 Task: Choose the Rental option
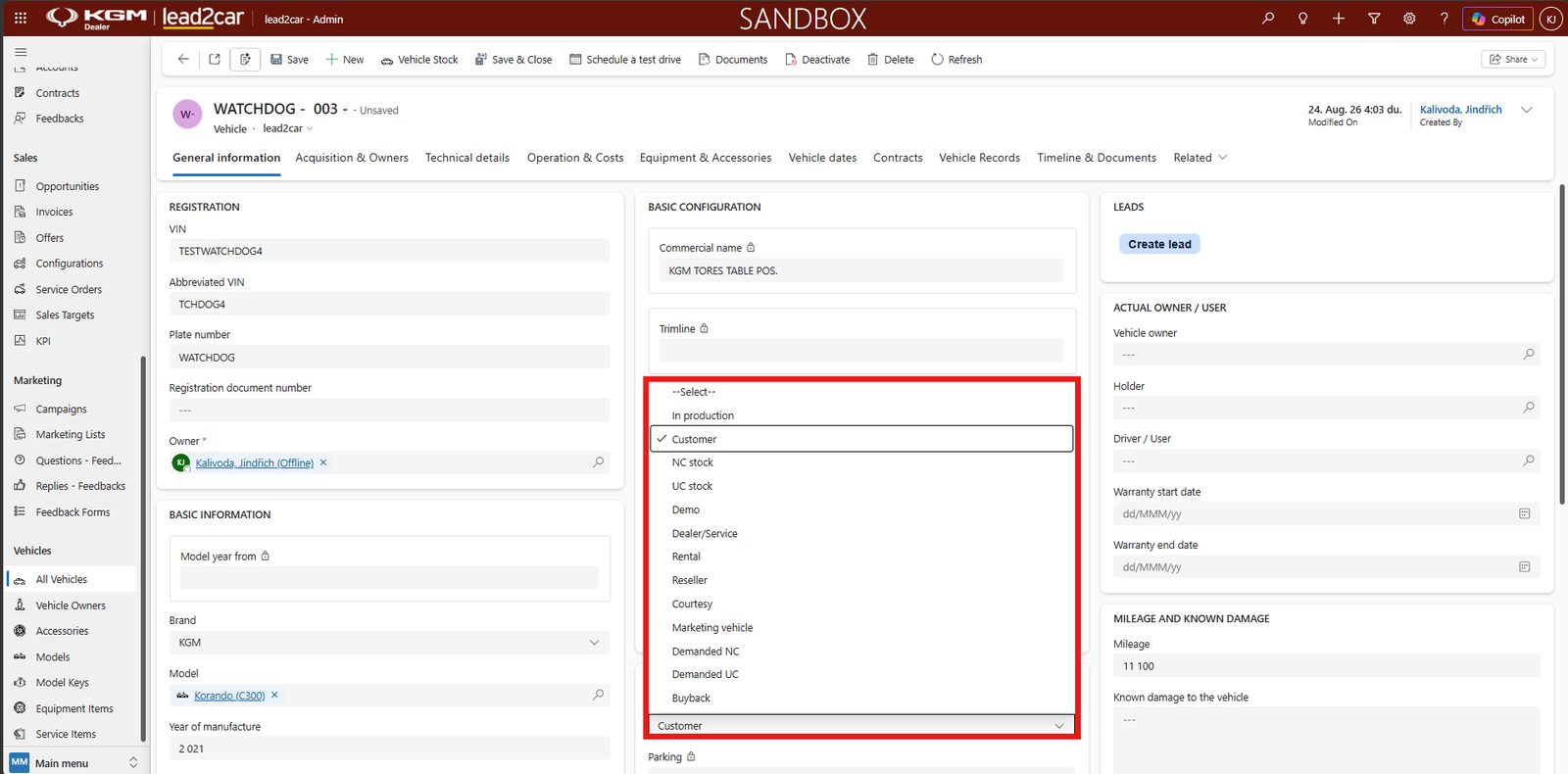[861, 556]
